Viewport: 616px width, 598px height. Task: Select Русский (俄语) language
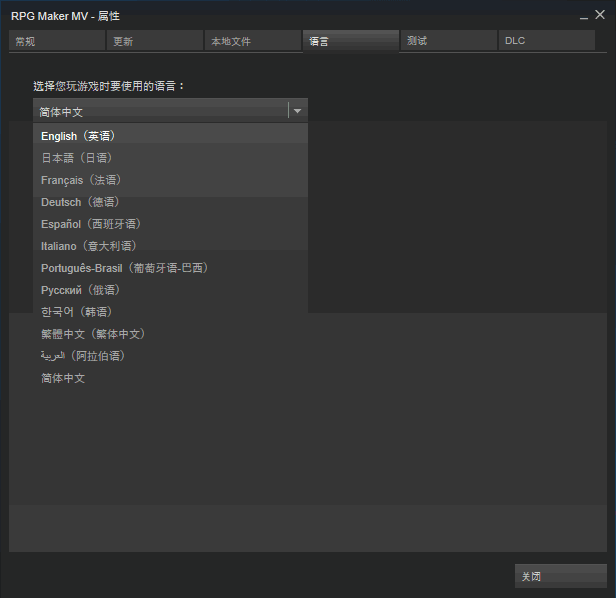[170, 290]
